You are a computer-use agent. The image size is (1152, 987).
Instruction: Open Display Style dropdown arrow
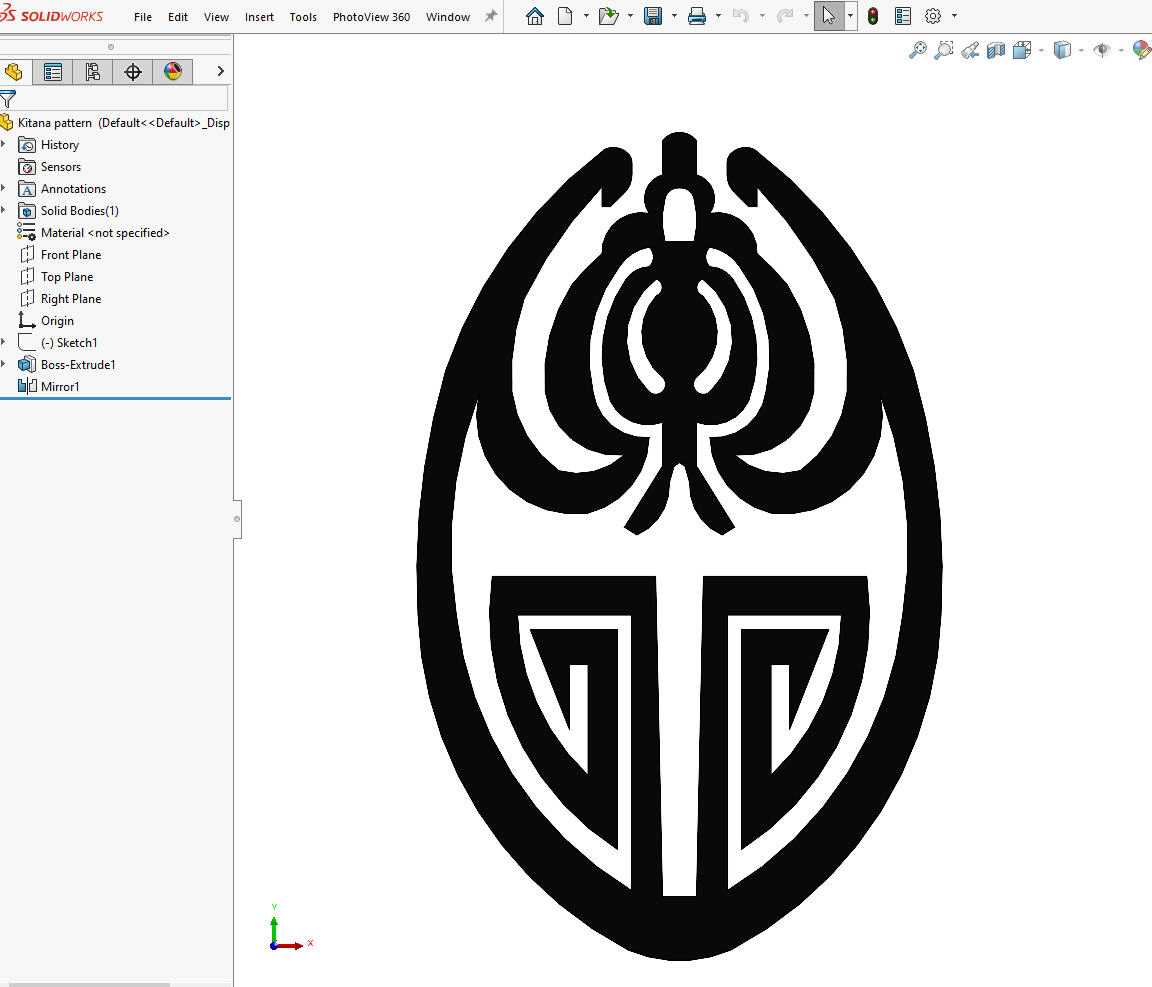pos(1081,50)
